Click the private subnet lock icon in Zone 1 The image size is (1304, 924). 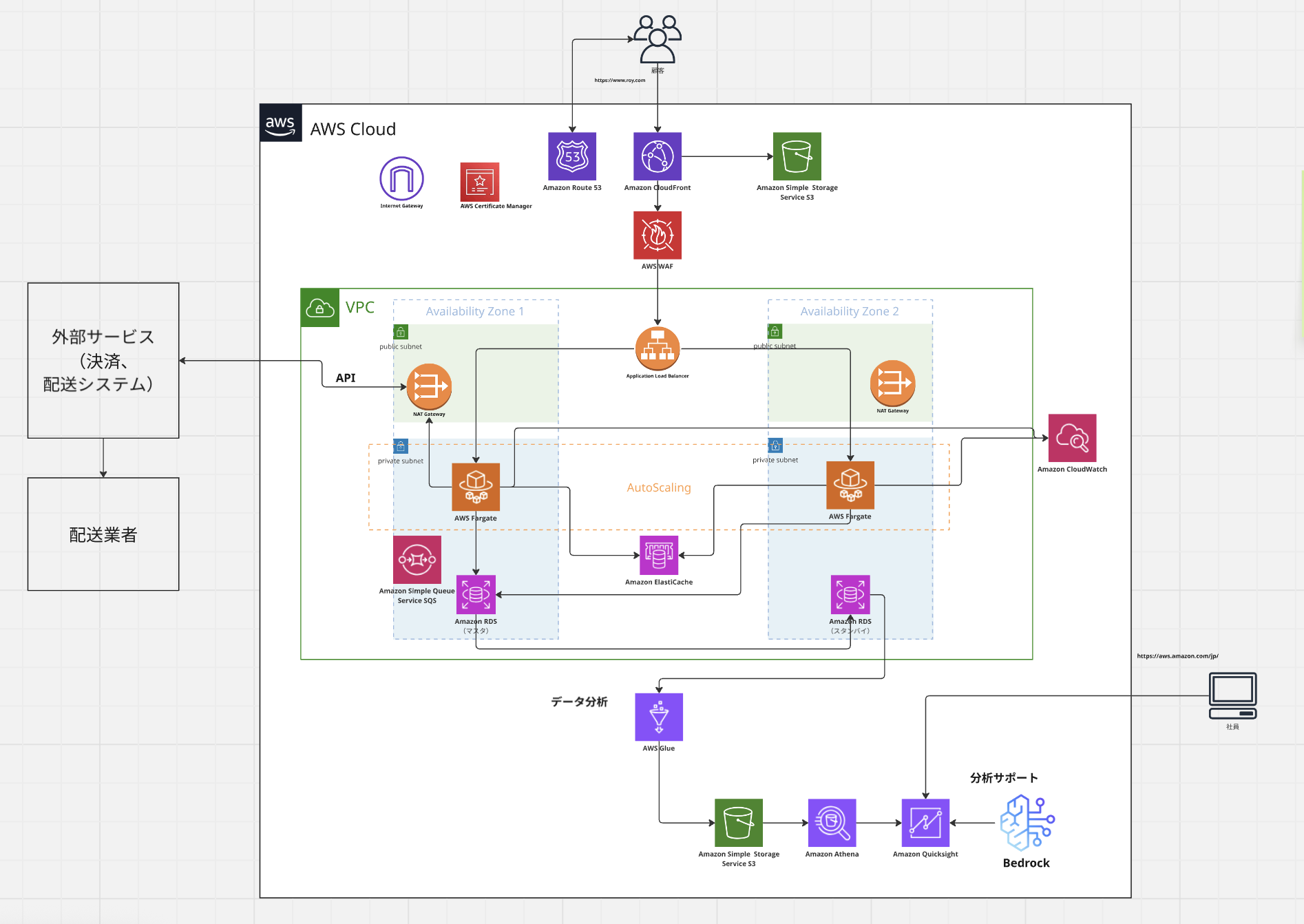(401, 446)
